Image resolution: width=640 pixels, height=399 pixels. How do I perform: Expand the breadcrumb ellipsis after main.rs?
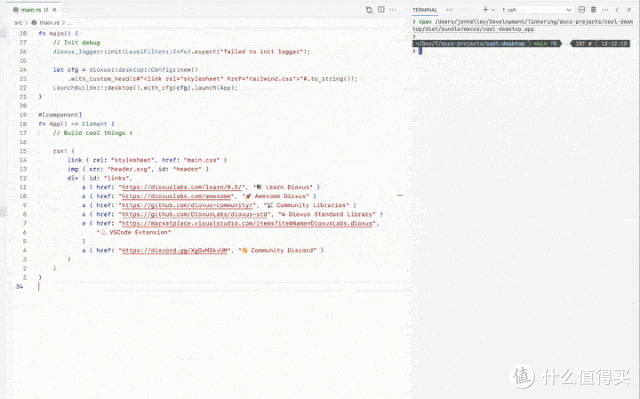tap(69, 22)
